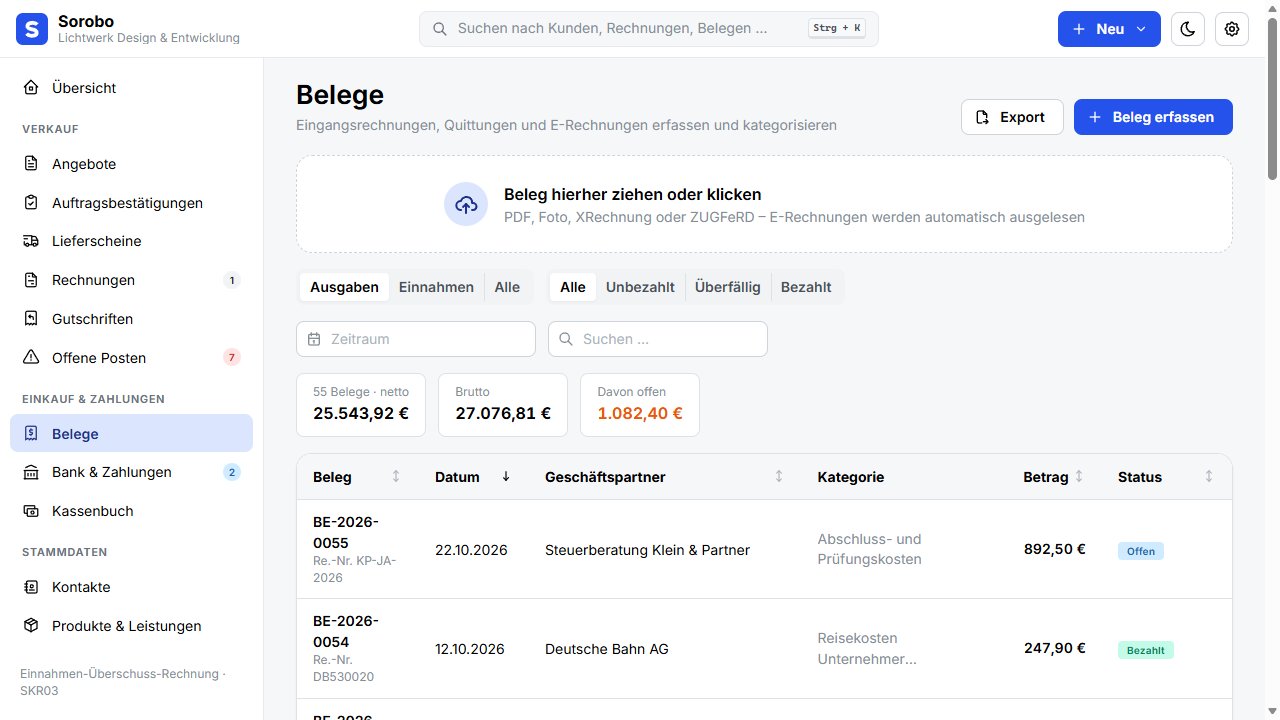The height and width of the screenshot is (720, 1280).
Task: Focus the global search field
Action: pos(648,29)
